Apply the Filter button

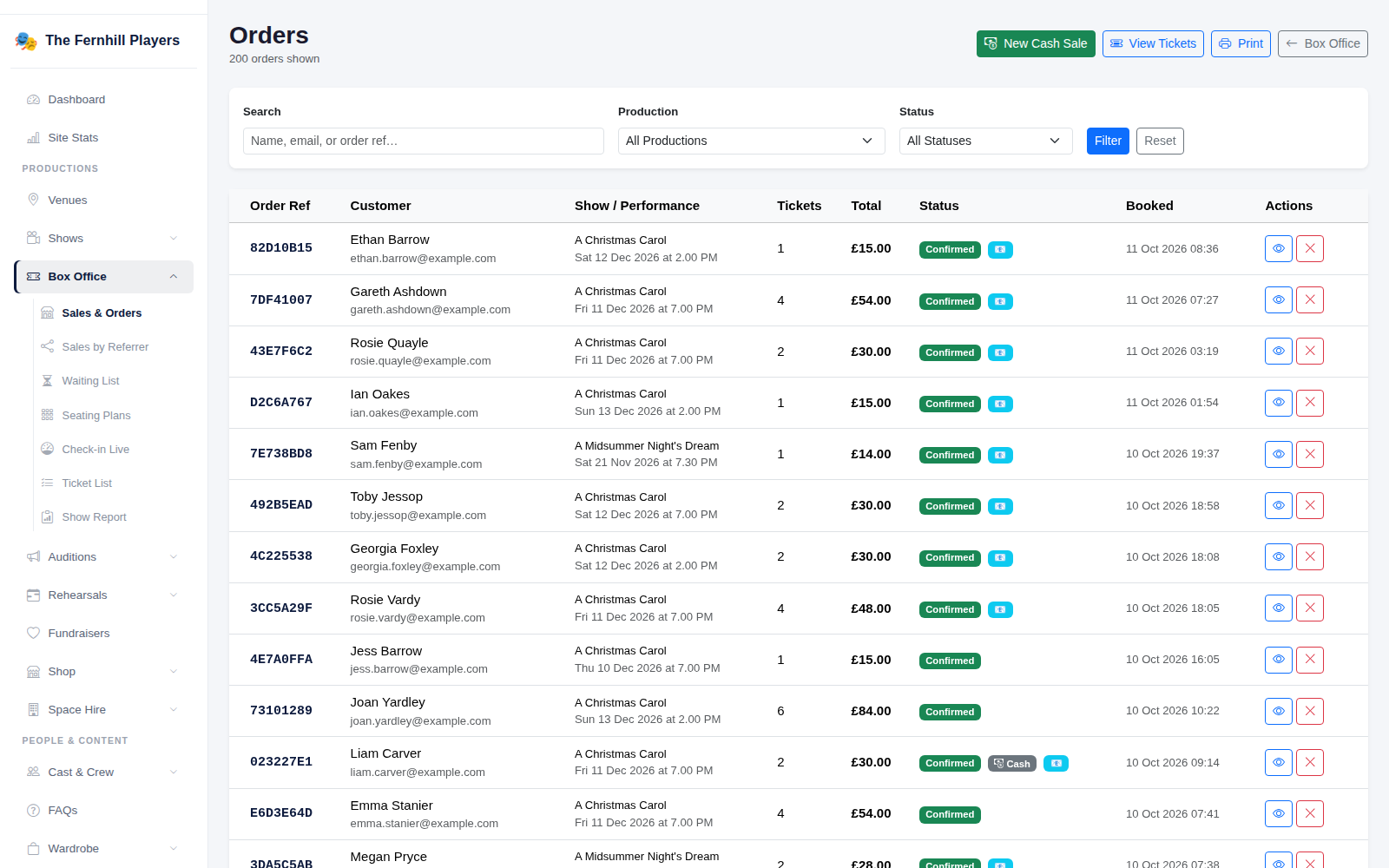pyautogui.click(x=1108, y=141)
